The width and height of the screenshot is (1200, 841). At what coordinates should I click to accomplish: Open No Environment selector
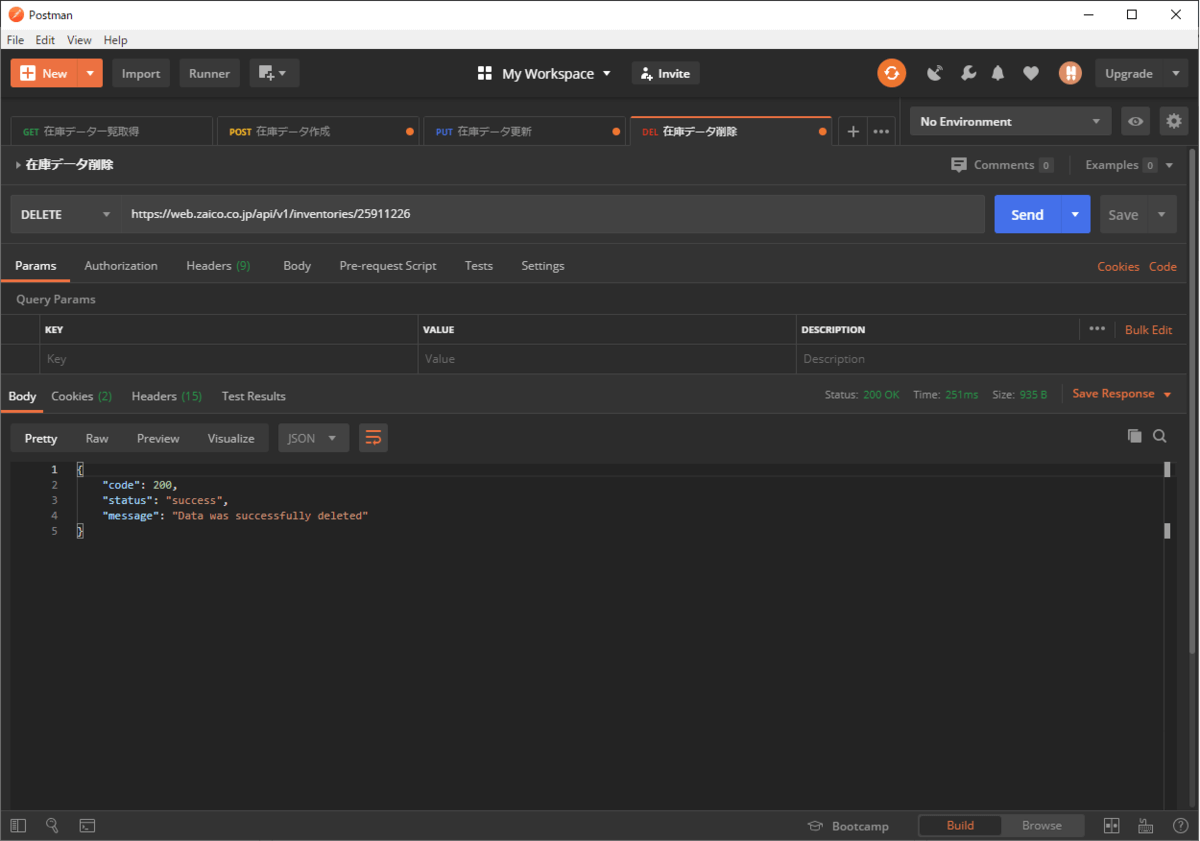[1010, 121]
